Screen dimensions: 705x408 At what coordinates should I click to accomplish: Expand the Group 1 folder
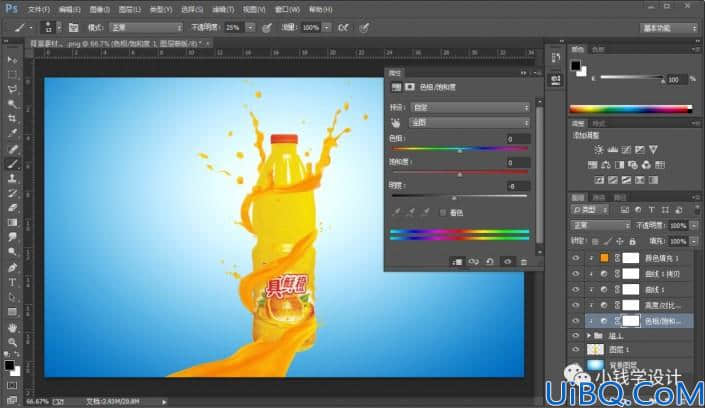pyautogui.click(x=589, y=336)
